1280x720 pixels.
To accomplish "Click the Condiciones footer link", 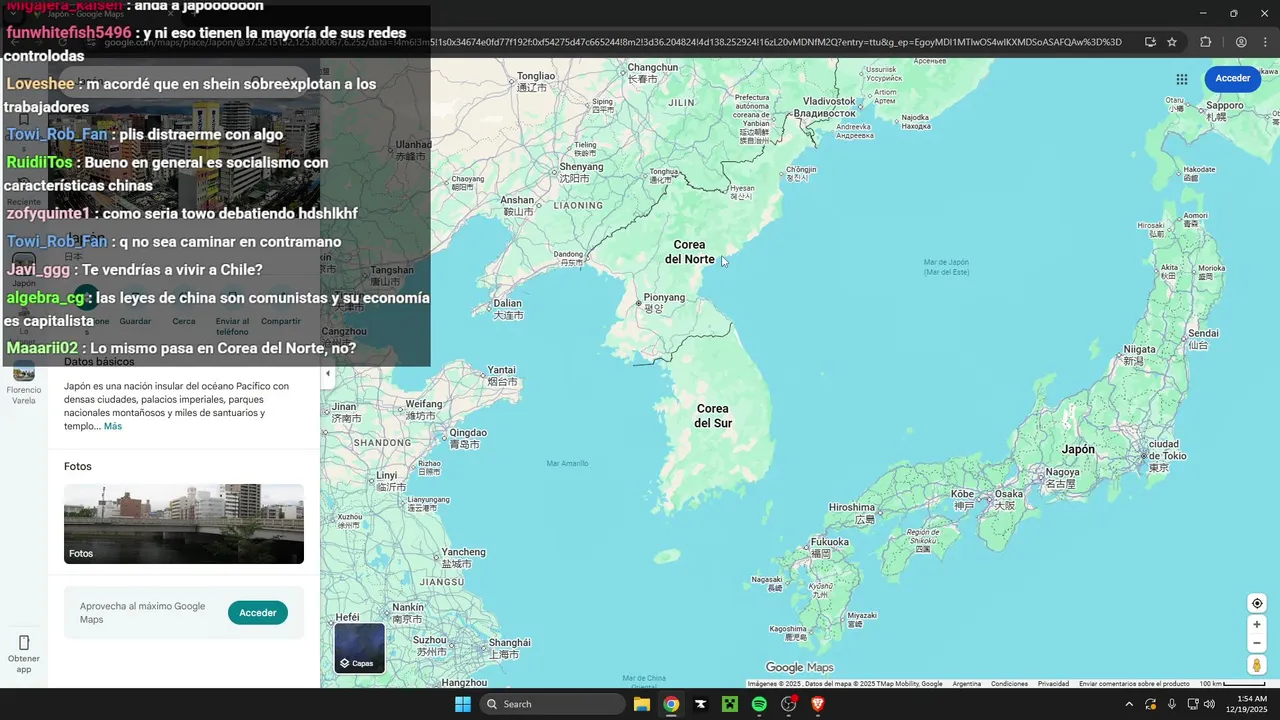I will (x=1009, y=684).
